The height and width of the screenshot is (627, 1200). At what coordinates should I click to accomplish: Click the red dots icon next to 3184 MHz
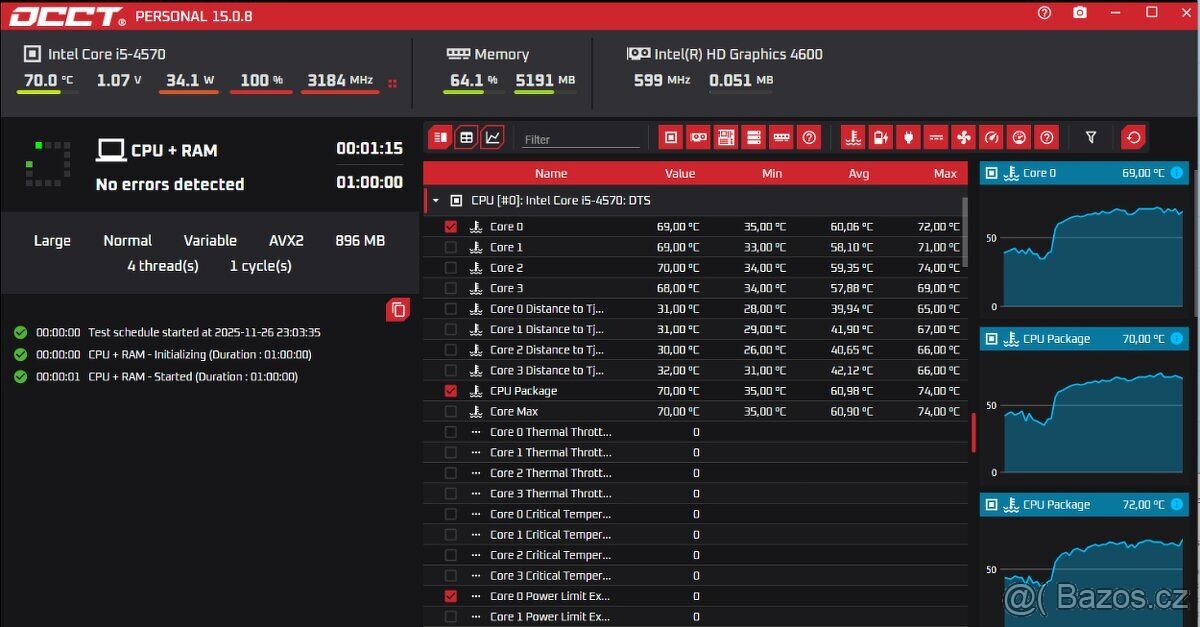[x=392, y=84]
